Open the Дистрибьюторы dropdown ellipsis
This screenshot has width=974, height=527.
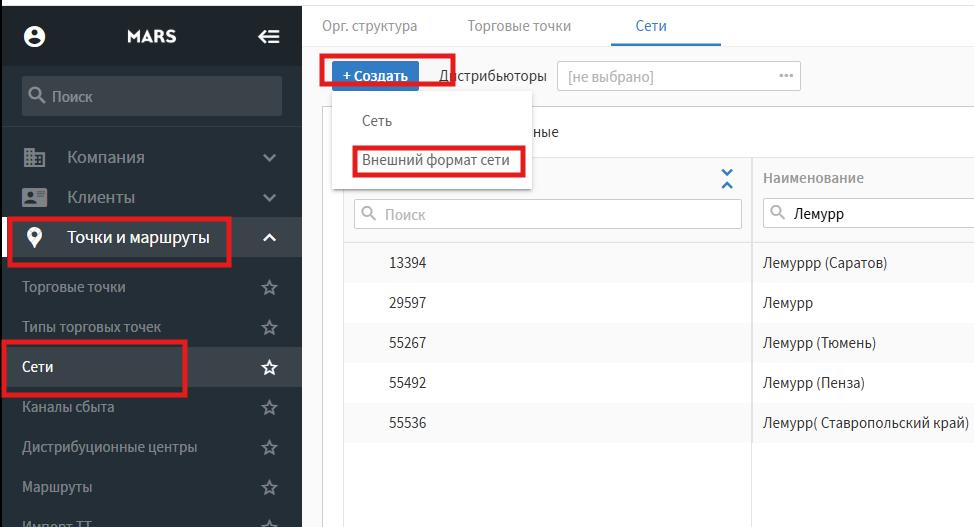[x=786, y=76]
